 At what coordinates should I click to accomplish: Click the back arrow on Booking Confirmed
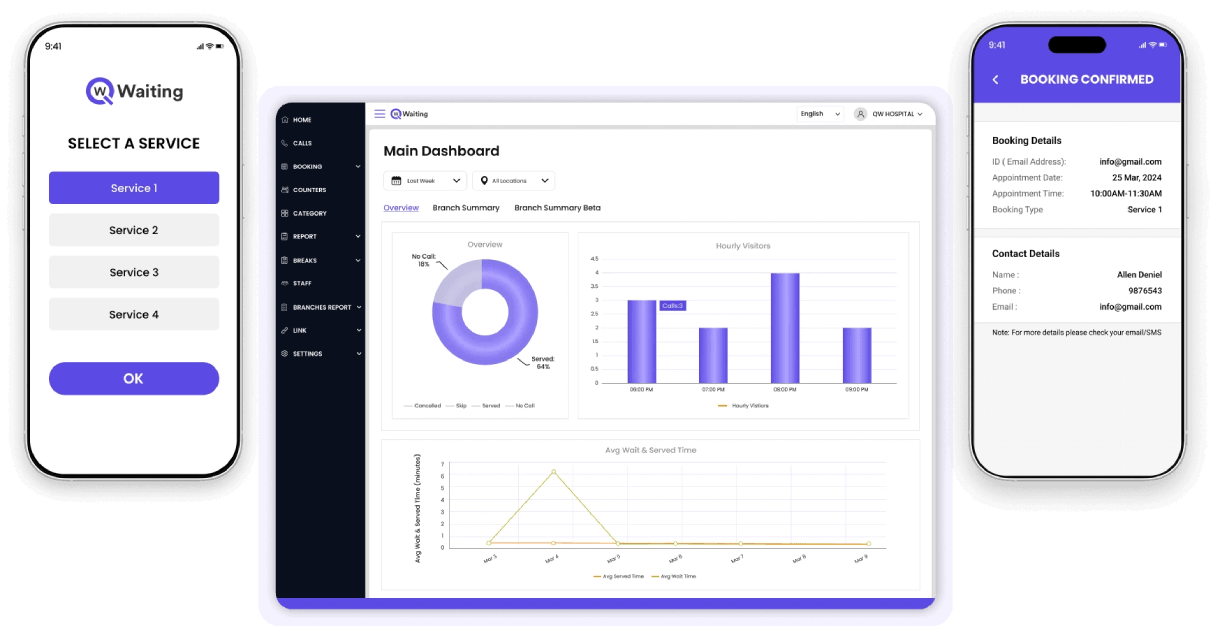(995, 80)
